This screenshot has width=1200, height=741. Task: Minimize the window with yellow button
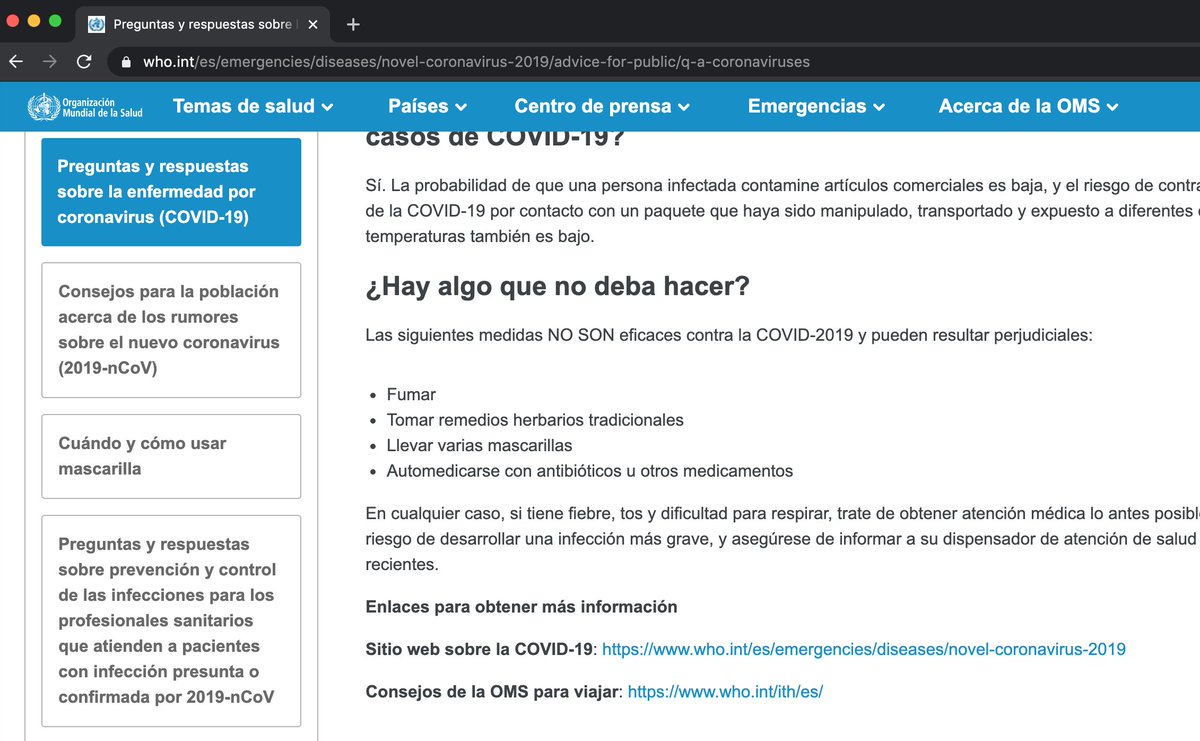click(34, 21)
